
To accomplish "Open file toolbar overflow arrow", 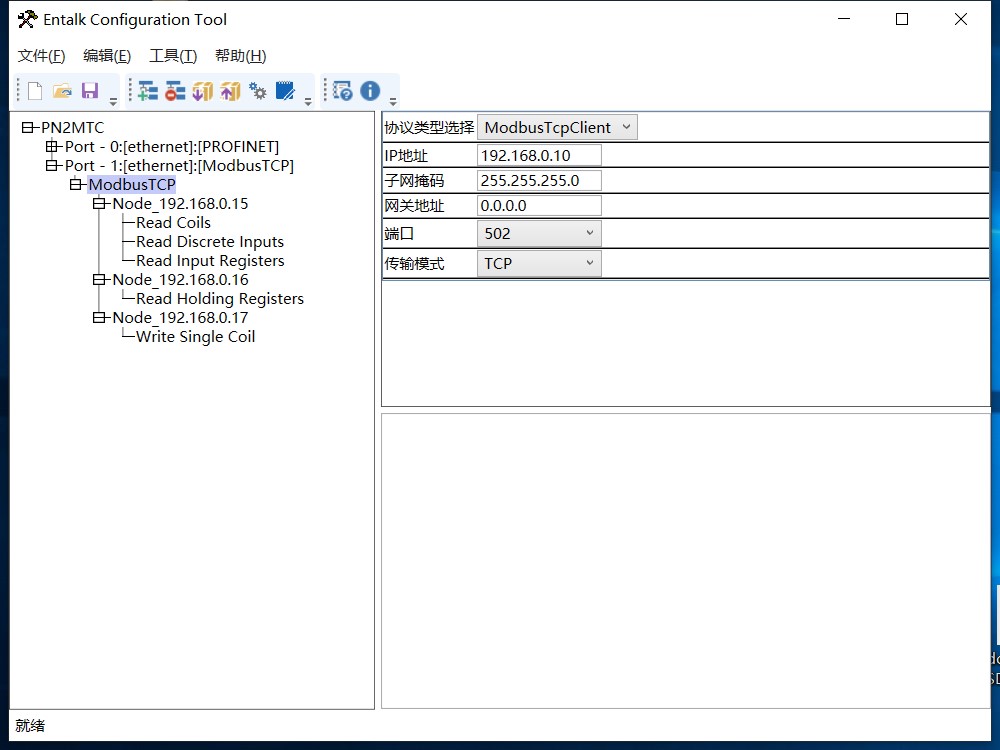I will (x=113, y=101).
